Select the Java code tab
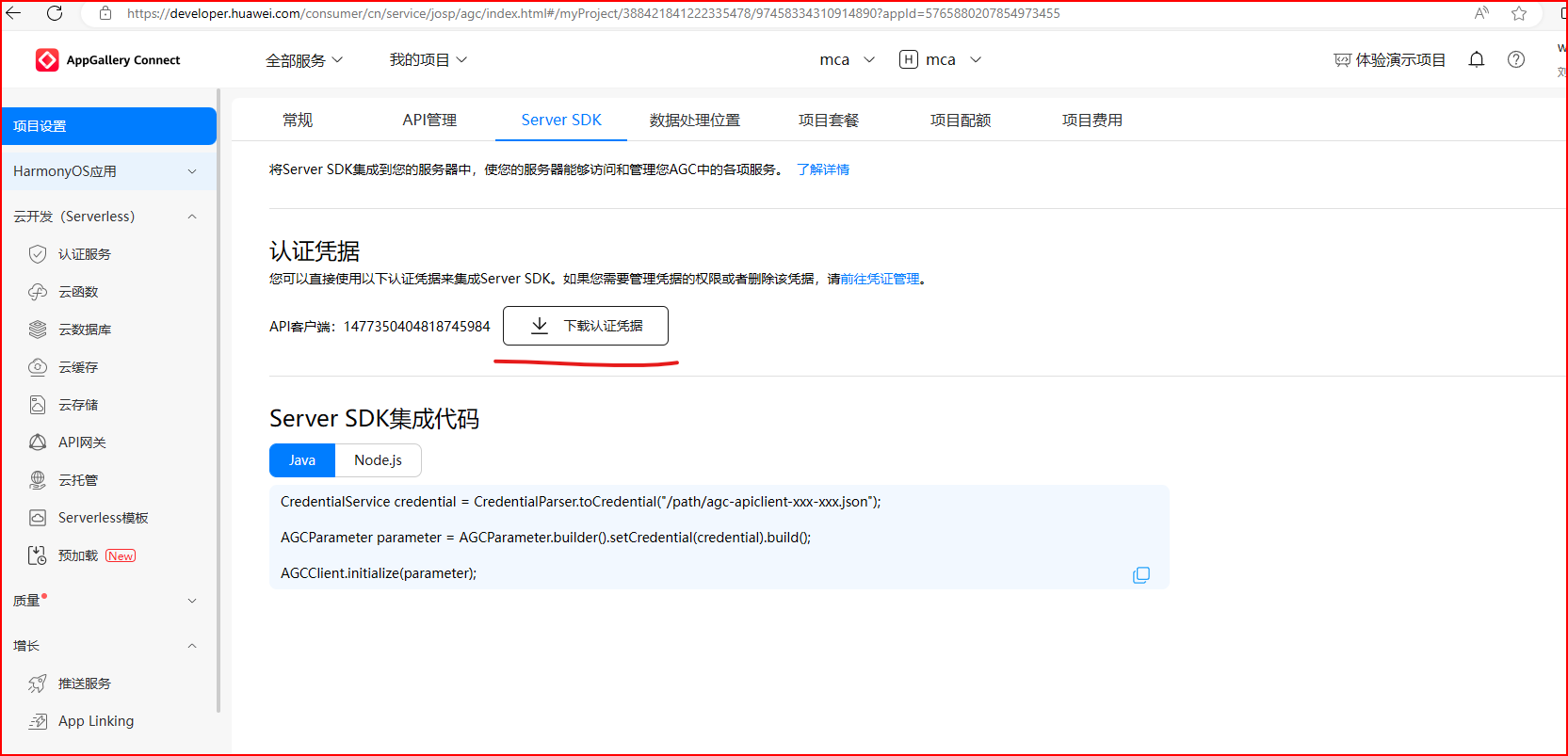Viewport: 1568px width, 756px height. click(x=302, y=460)
